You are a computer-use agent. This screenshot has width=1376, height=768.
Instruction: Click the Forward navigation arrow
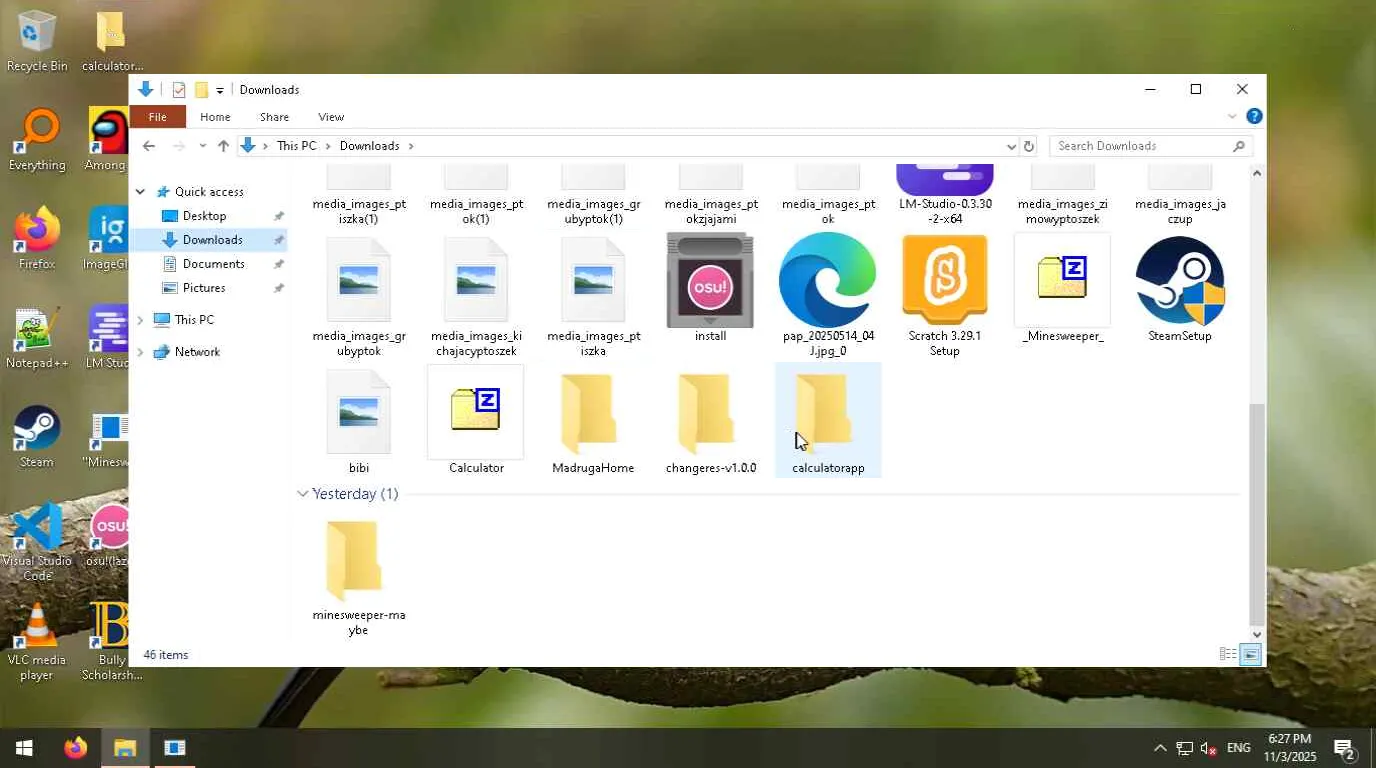tap(179, 146)
